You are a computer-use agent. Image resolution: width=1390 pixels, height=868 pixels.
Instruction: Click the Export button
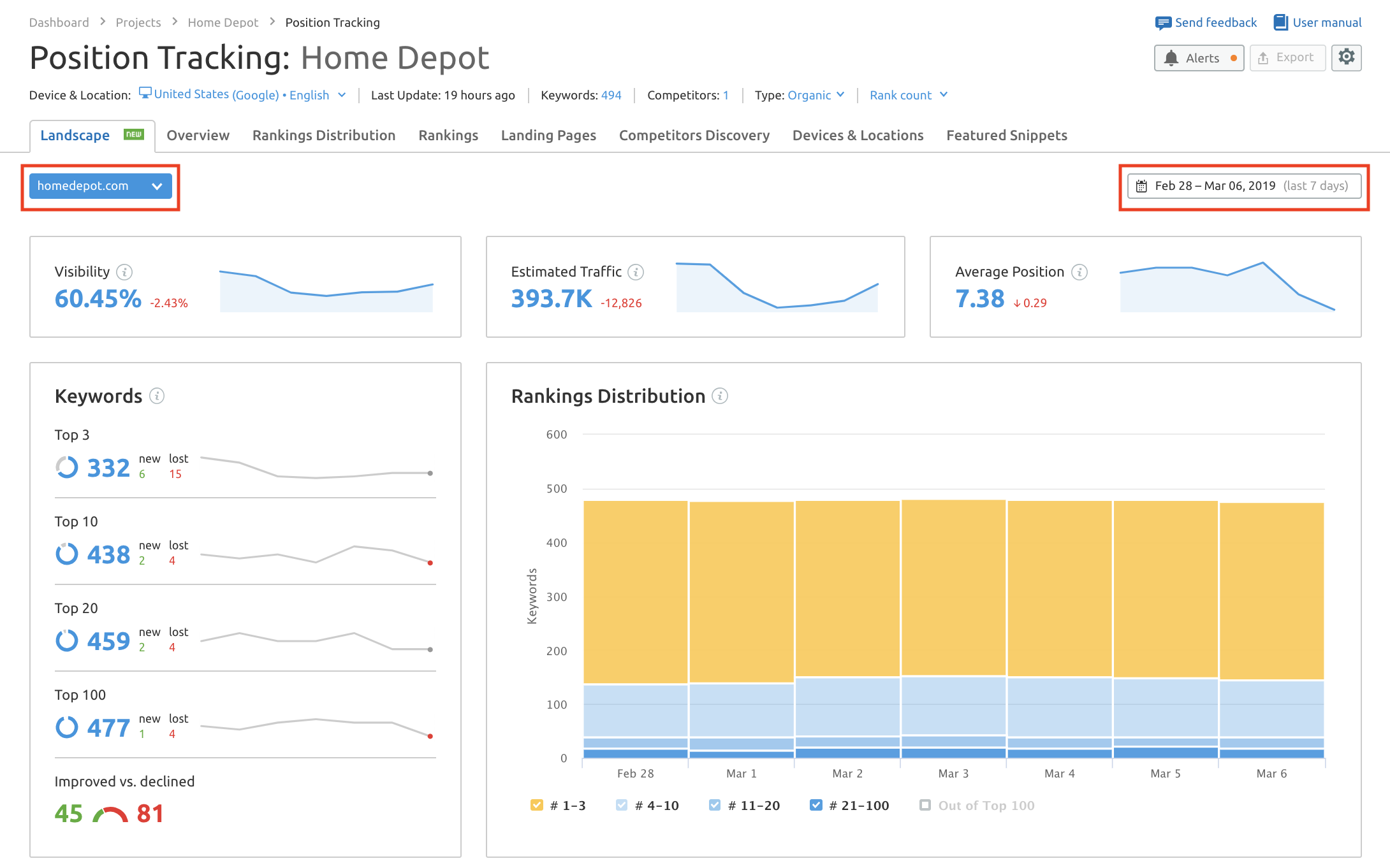1287,58
